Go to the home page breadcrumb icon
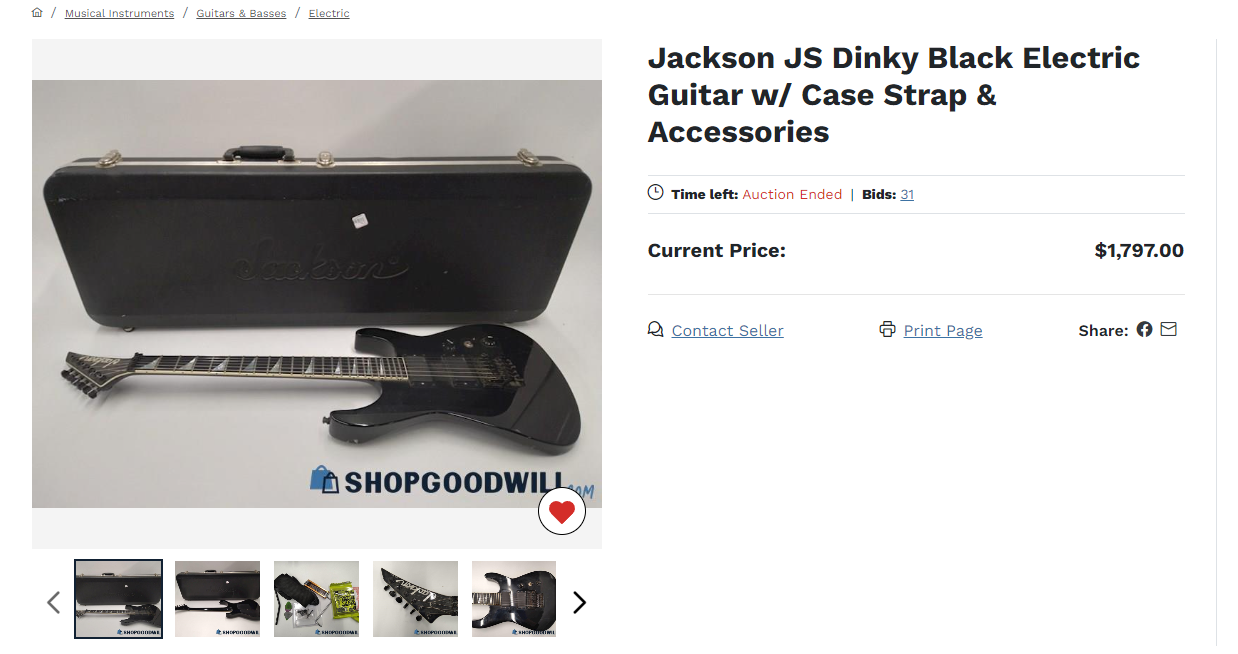 37,13
